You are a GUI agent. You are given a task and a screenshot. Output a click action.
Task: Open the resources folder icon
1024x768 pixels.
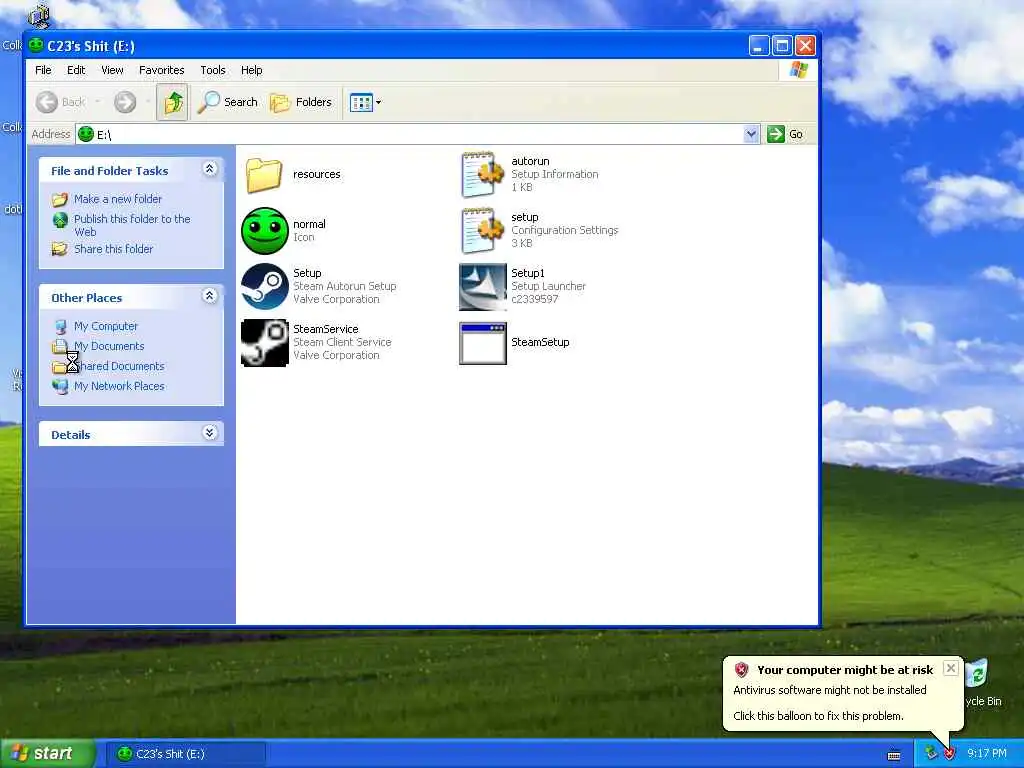pyautogui.click(x=264, y=175)
